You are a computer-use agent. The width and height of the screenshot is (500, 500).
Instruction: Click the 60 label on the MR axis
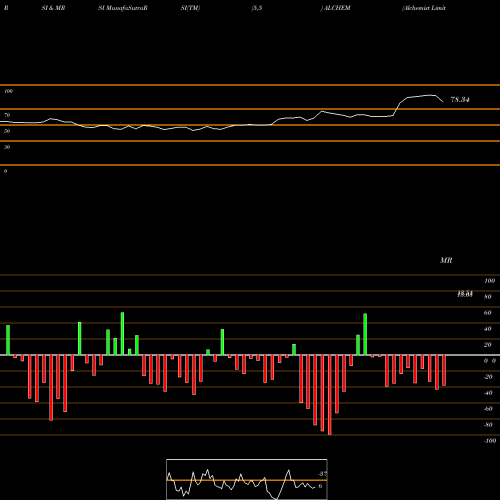pyautogui.click(x=488, y=313)
